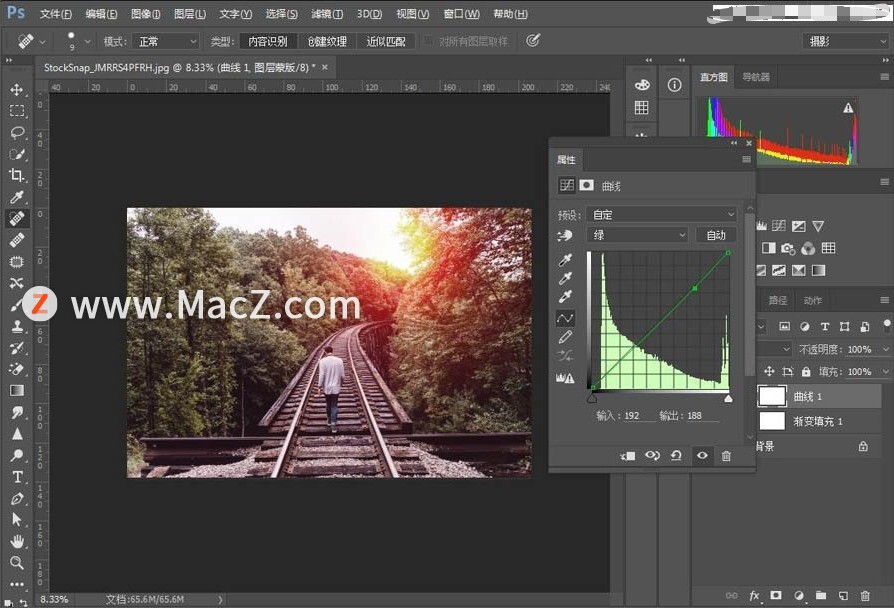Image resolution: width=894 pixels, height=608 pixels.
Task: View previous state of curves adjustment
Action: click(652, 456)
